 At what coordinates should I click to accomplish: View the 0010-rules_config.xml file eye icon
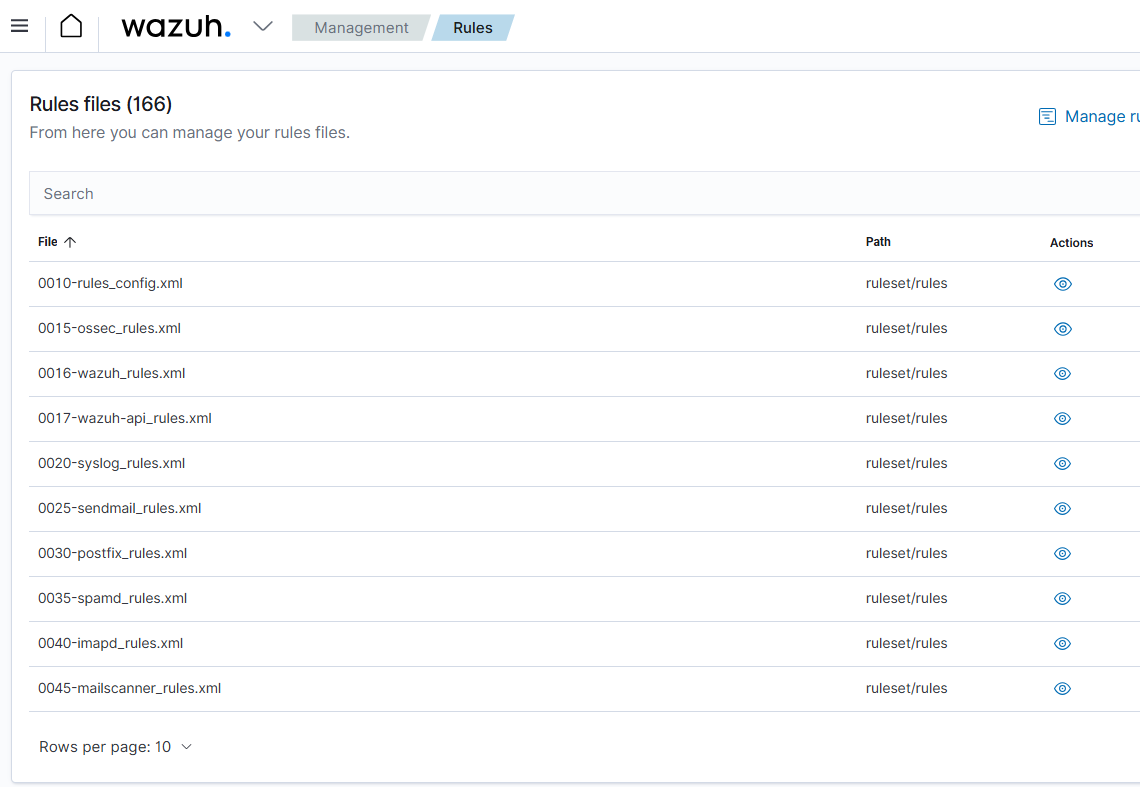[1062, 284]
